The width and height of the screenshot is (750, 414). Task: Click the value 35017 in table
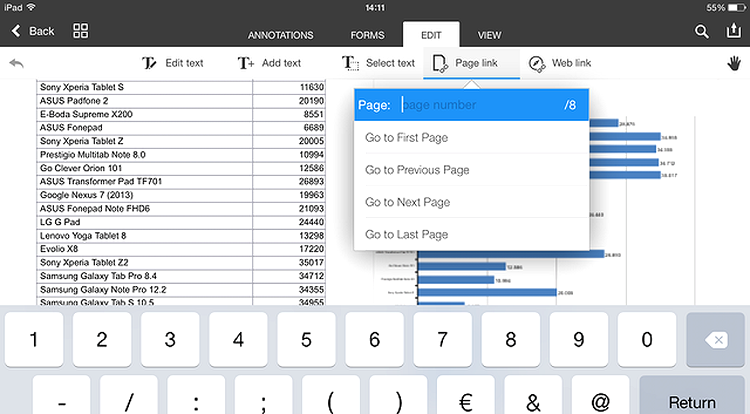(x=311, y=262)
